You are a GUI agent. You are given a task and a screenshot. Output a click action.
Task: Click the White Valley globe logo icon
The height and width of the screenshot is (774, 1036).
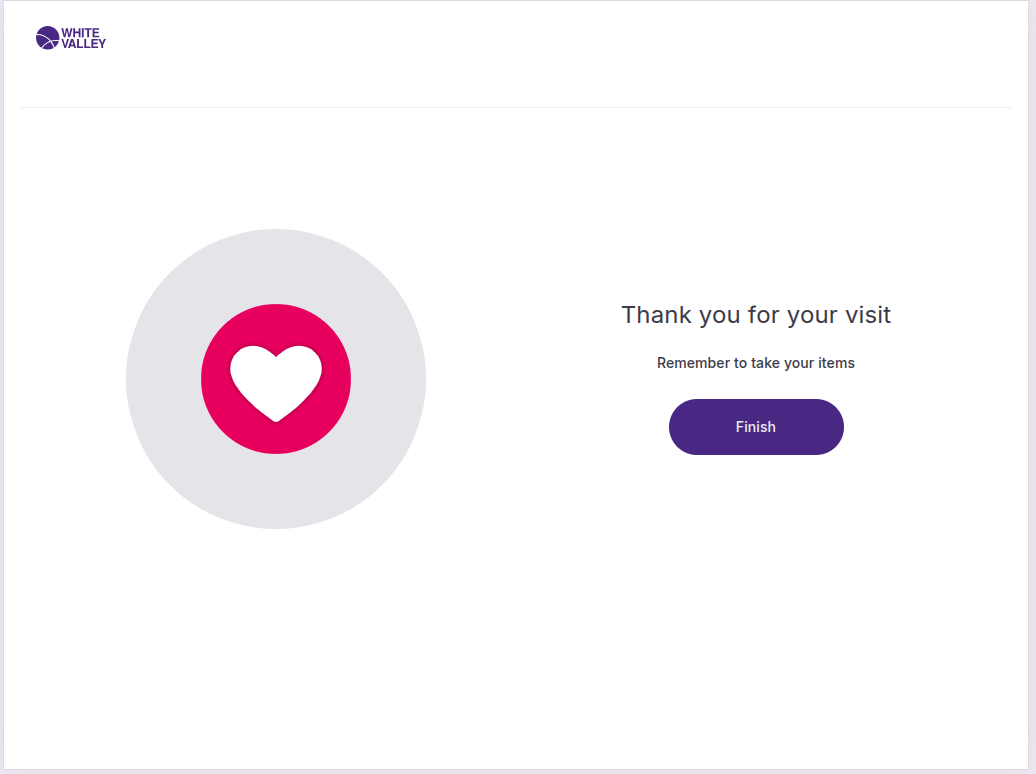click(x=47, y=38)
